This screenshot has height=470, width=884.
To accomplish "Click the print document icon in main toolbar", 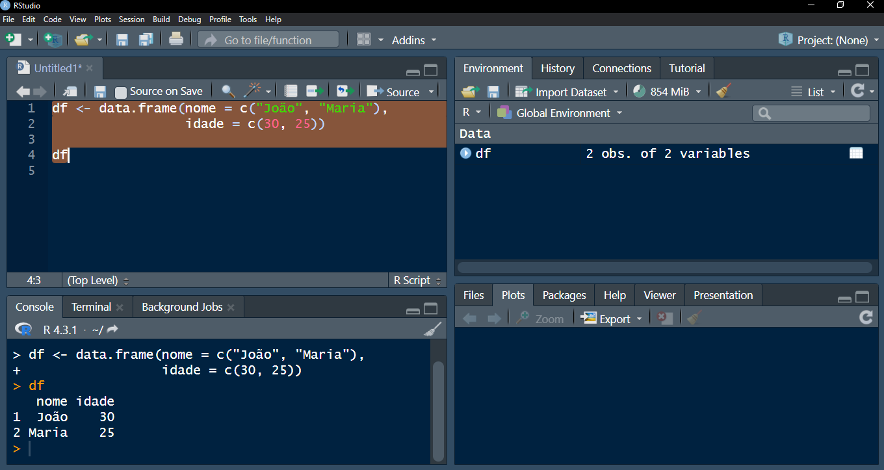I will click(x=176, y=39).
